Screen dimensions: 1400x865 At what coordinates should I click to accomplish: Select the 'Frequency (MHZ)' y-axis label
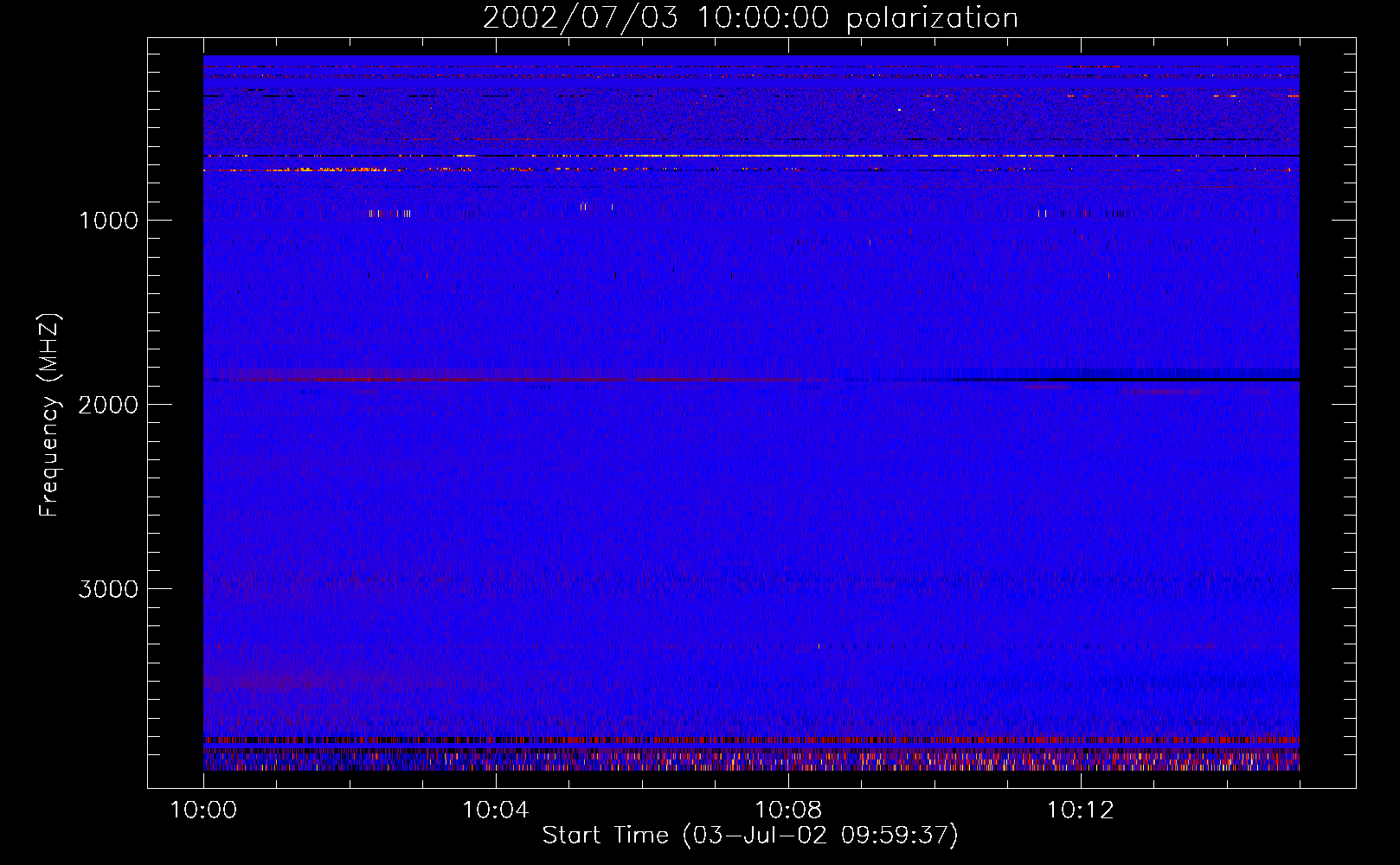tap(49, 415)
